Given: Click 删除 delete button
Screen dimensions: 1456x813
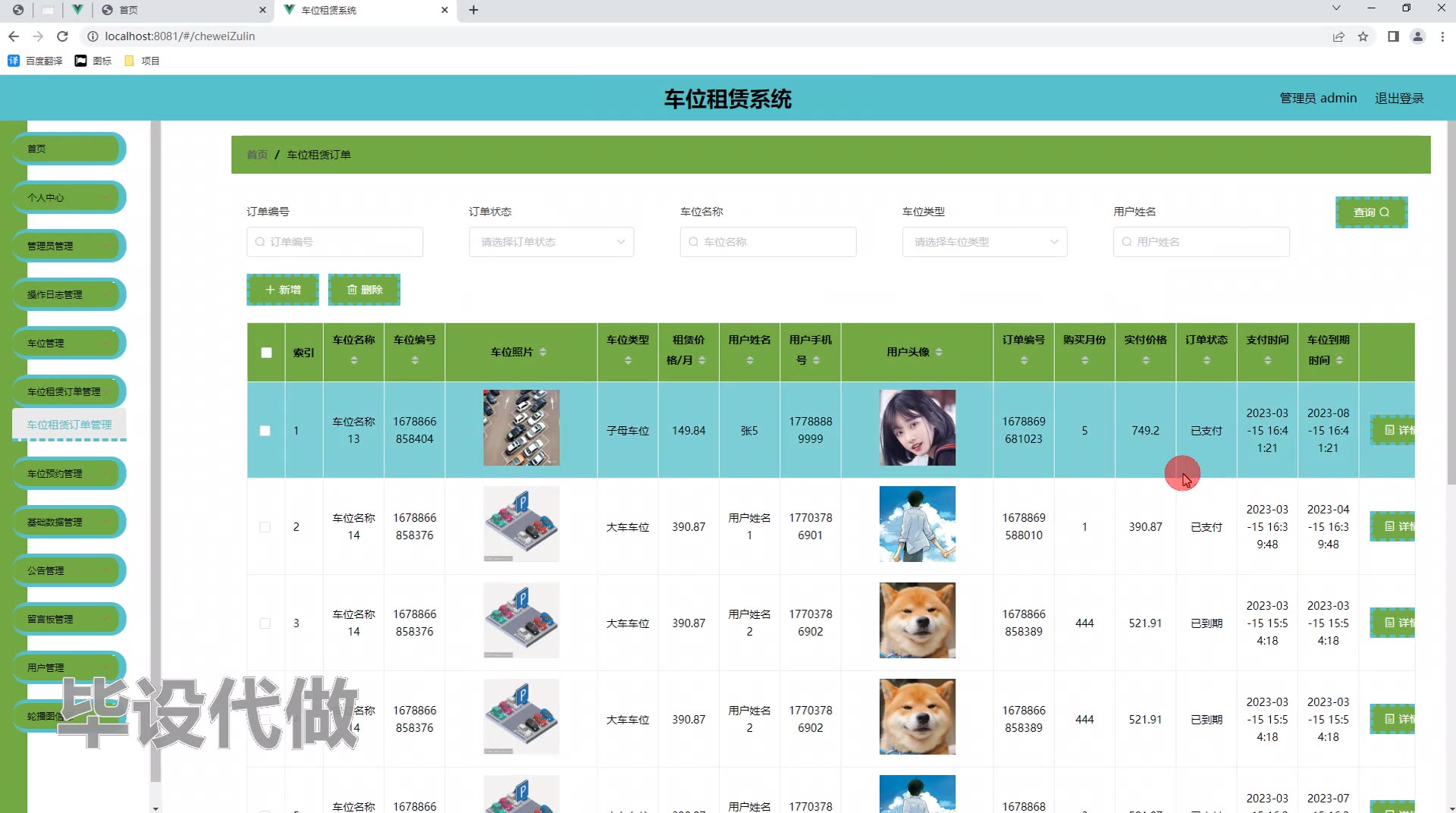Looking at the screenshot, I should pos(364,290).
